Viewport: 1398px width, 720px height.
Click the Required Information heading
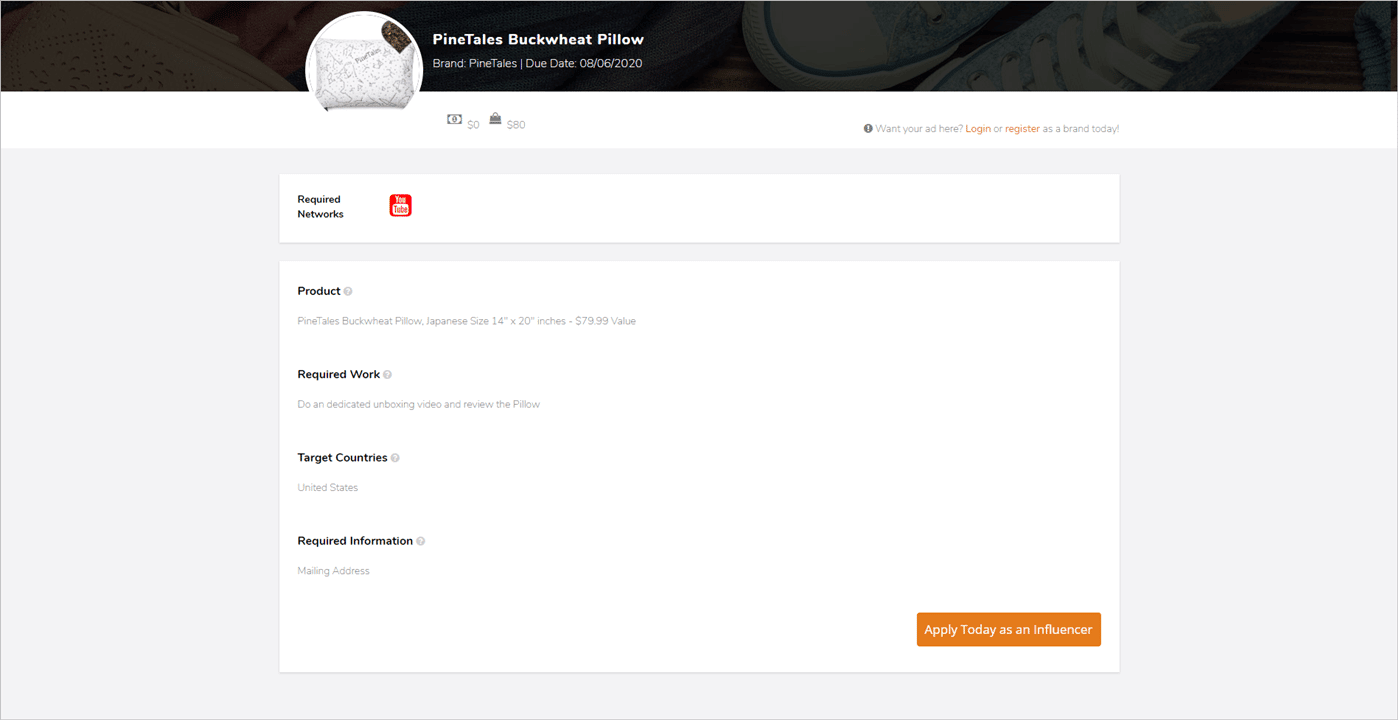pyautogui.click(x=355, y=541)
